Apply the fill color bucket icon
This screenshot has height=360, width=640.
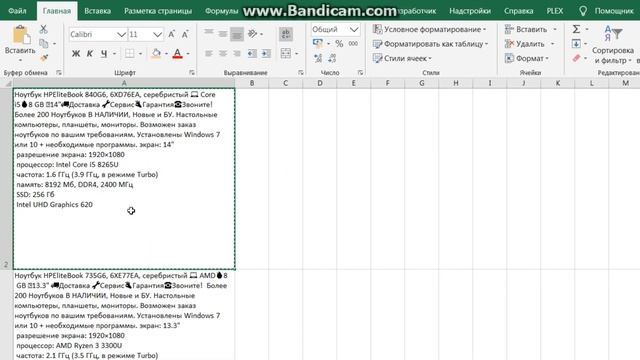coord(156,53)
